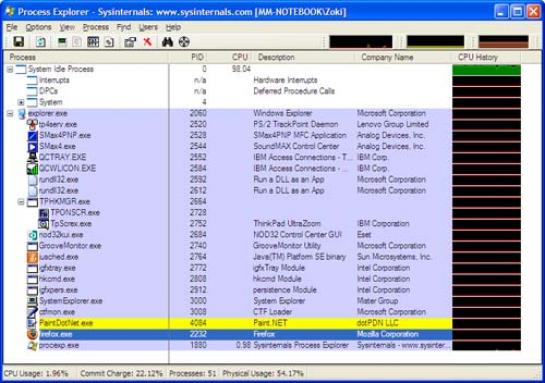Open the Help menu
Screen dimensions: 545x383
(173, 27)
